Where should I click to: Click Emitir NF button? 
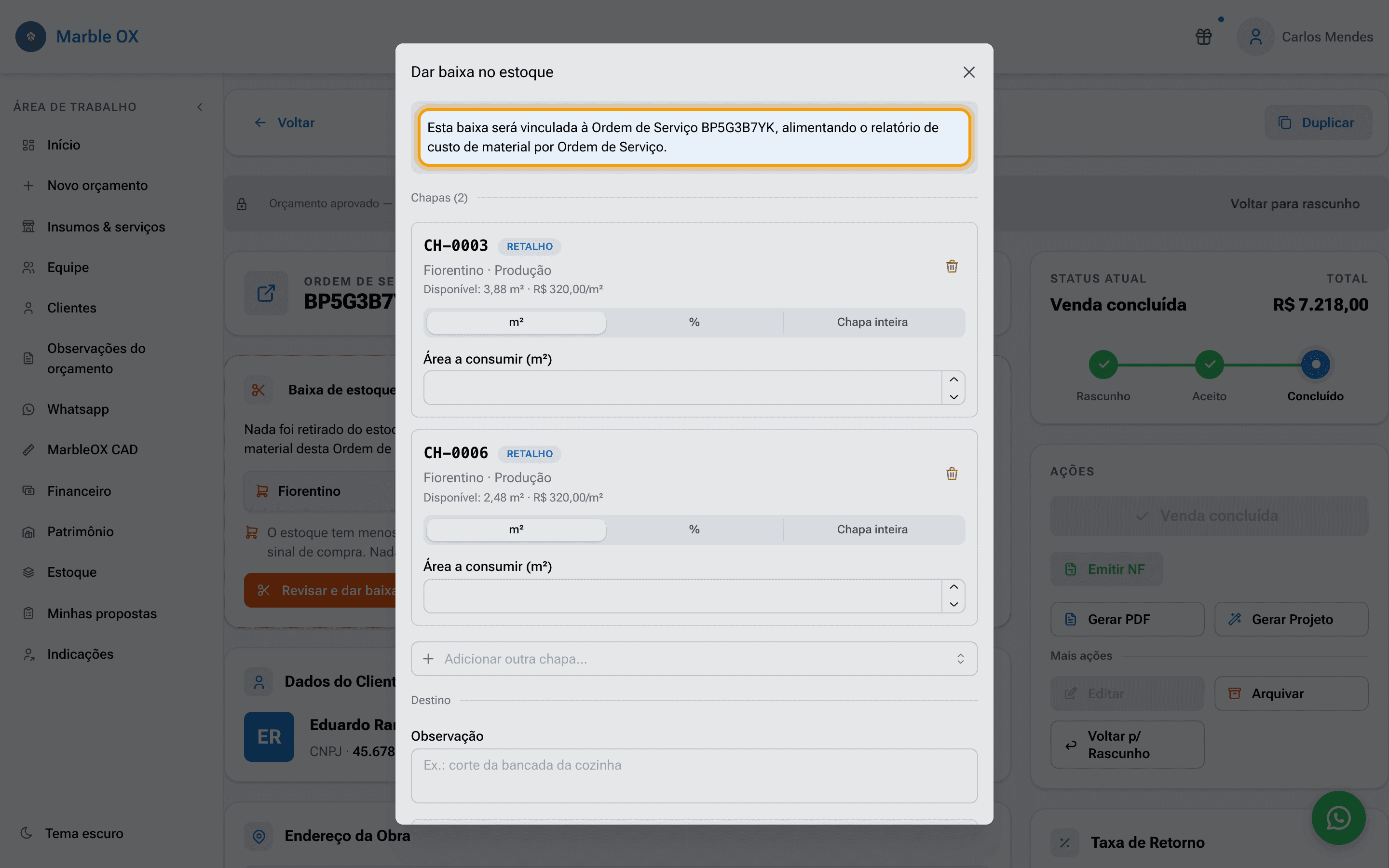coord(1106,569)
